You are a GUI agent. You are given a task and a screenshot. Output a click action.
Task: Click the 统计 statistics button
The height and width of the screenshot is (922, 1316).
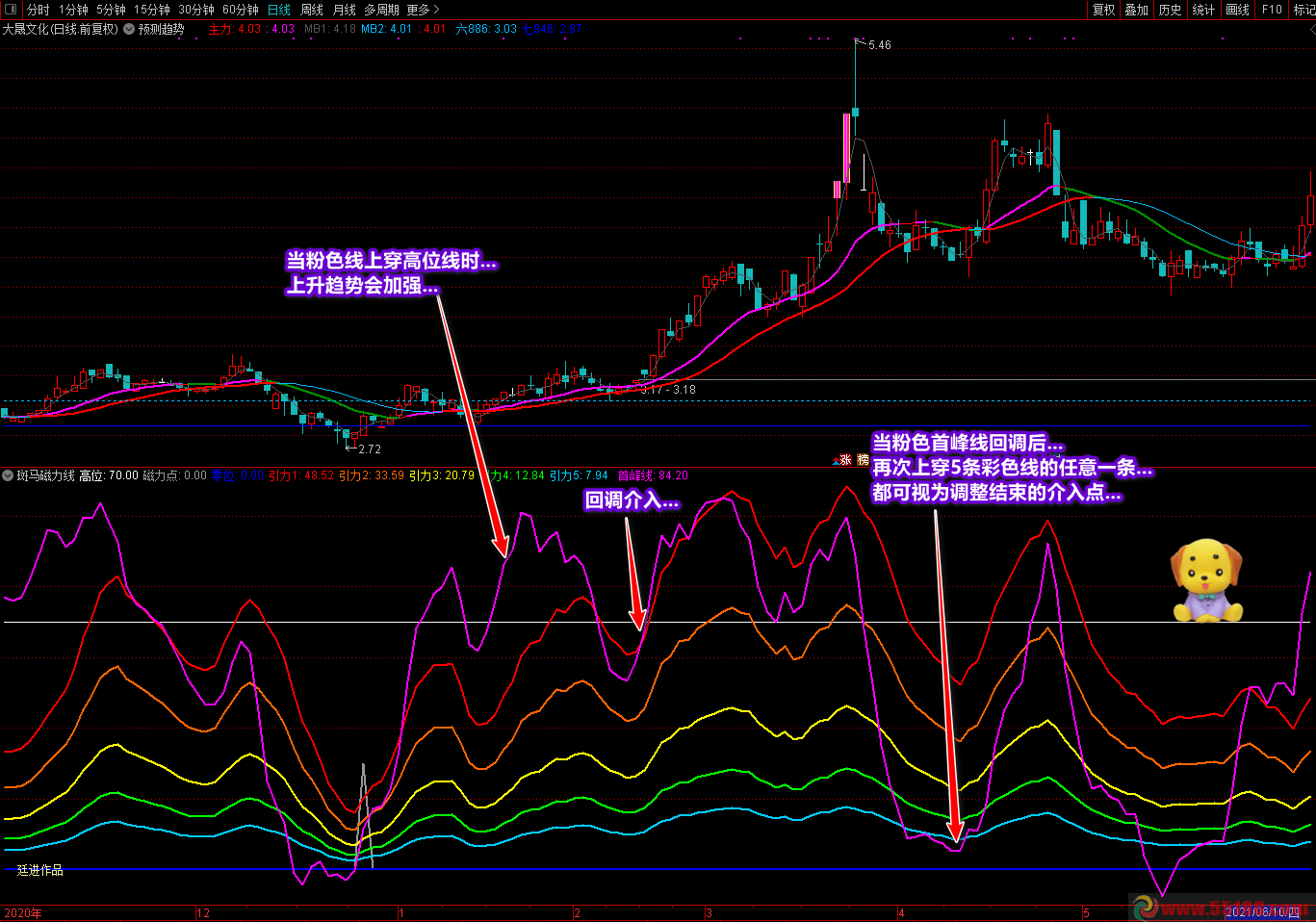pos(1203,10)
